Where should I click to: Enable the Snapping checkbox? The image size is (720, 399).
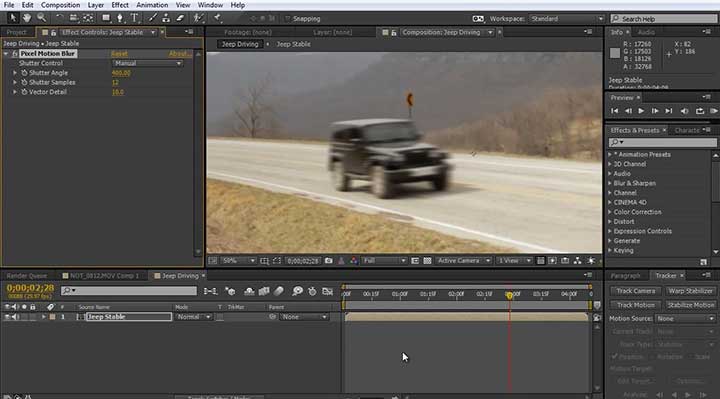(x=287, y=19)
